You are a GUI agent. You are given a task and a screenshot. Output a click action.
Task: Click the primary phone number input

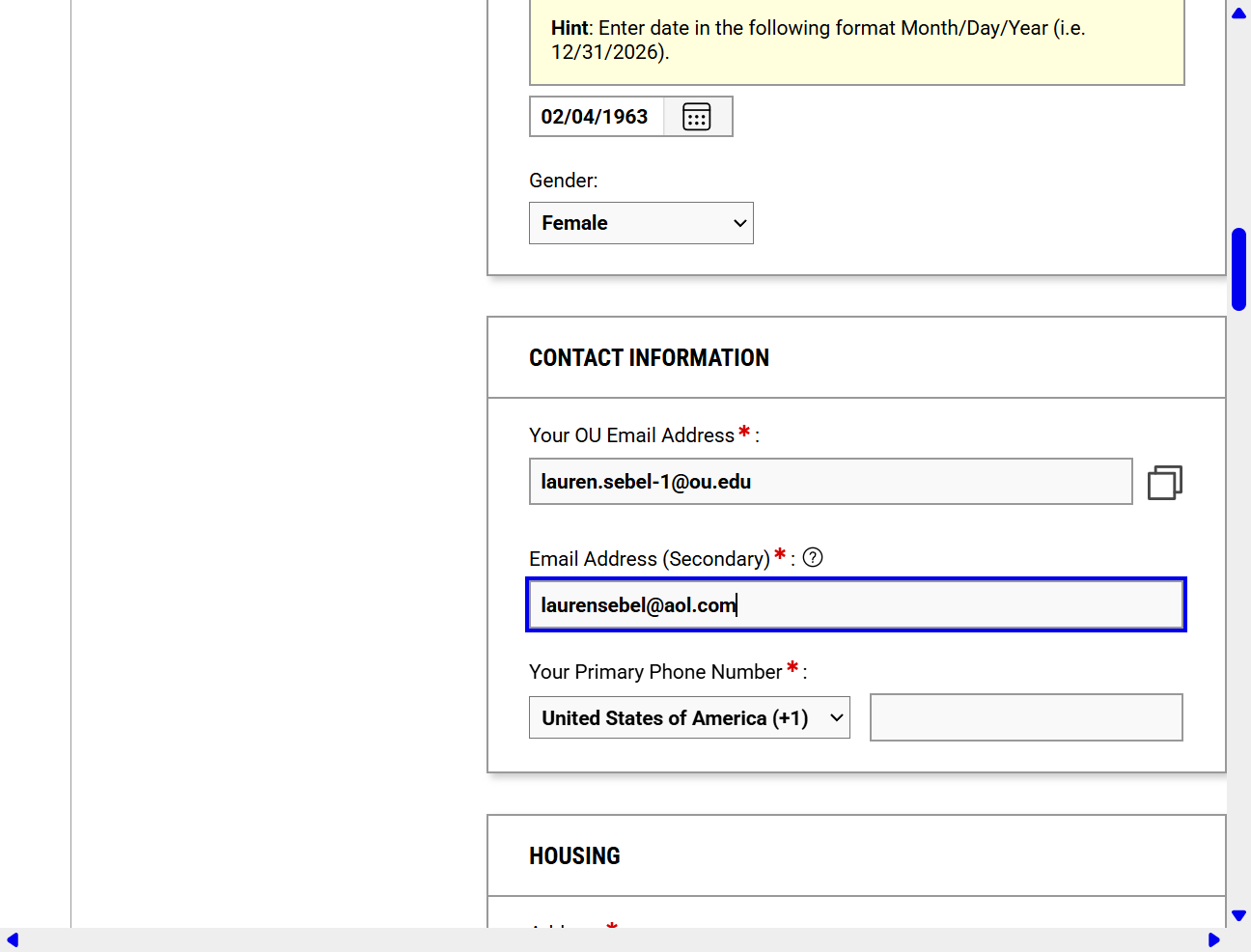(1026, 717)
